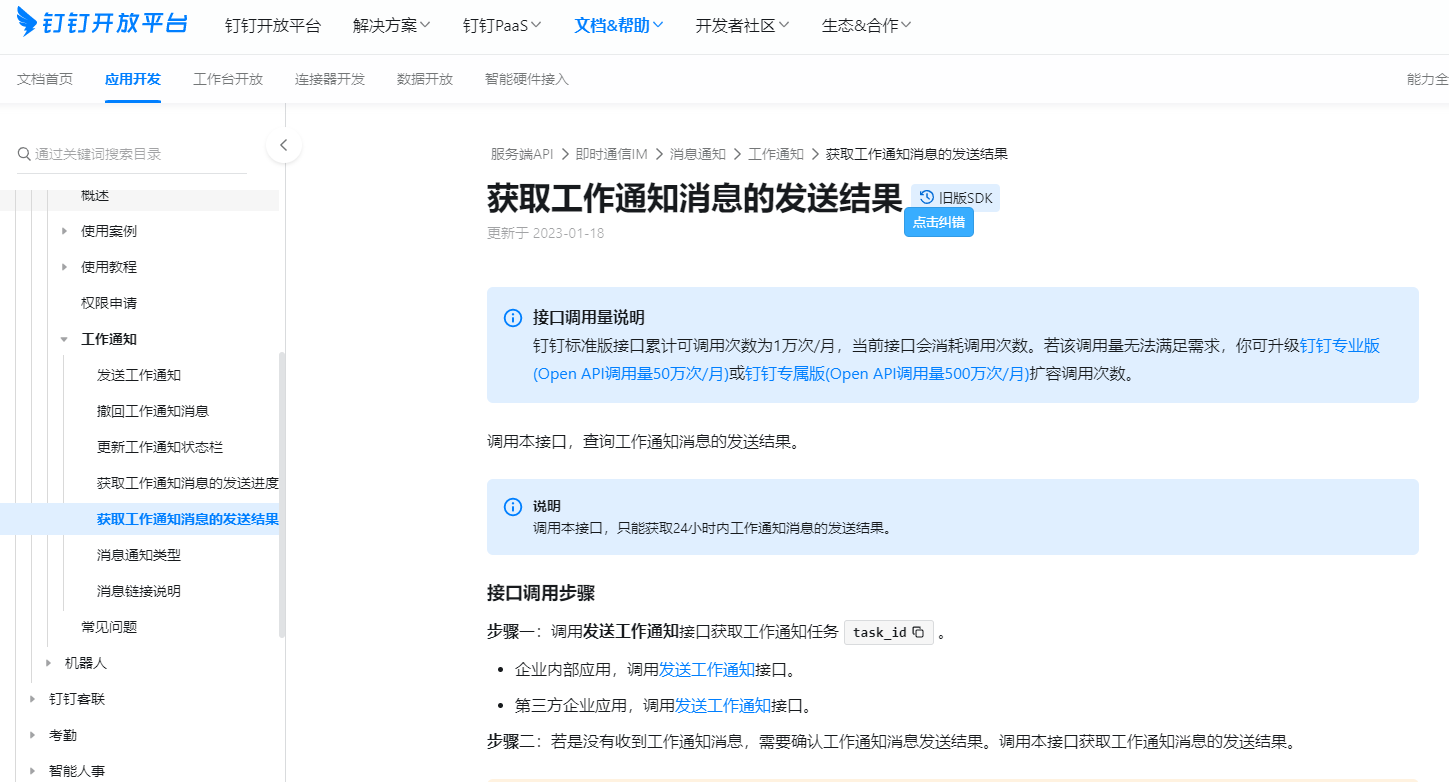Open 消息链接说明 in the sidebar

(139, 591)
